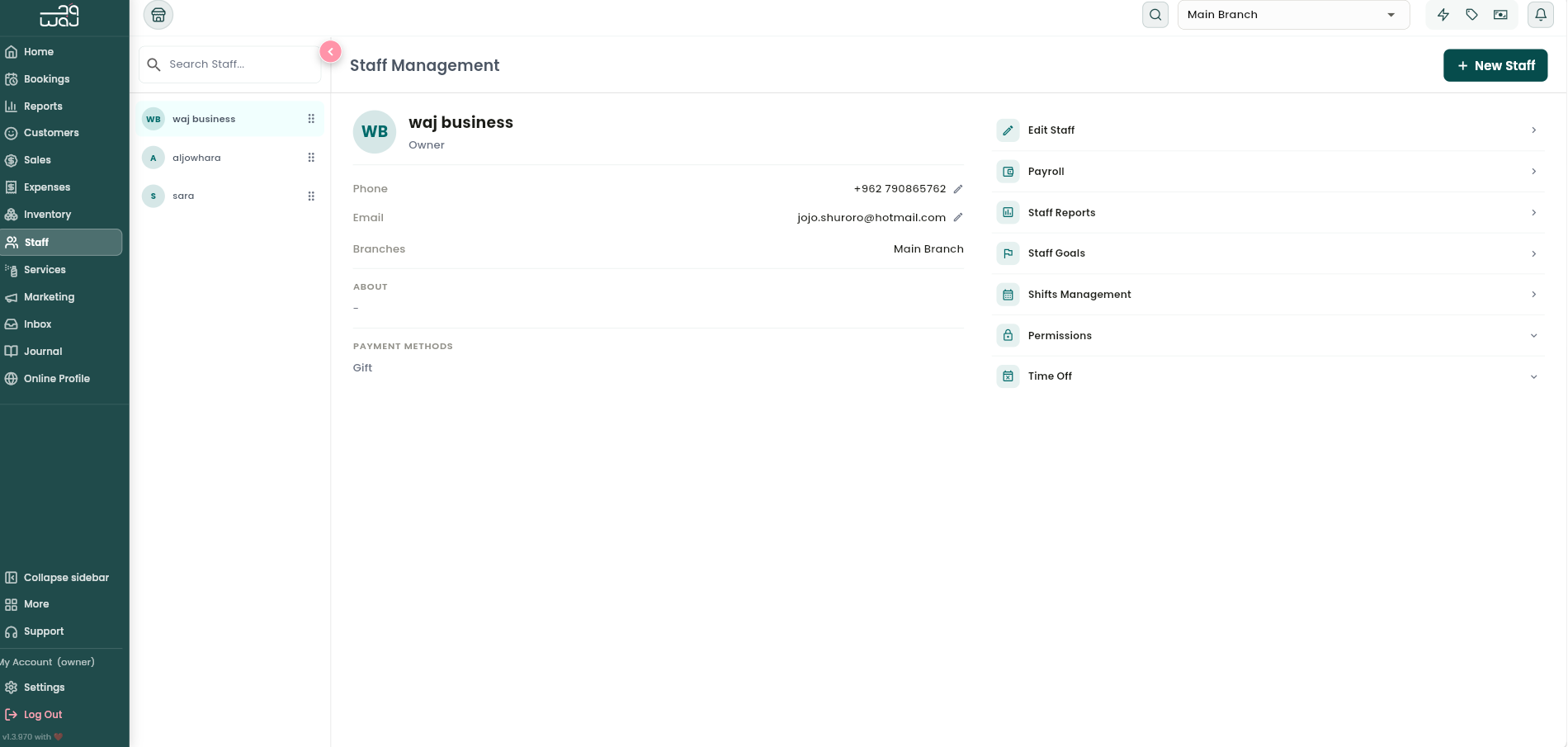Click drag handle next to aljowhara
Screen dimensions: 1568x747
311,158
